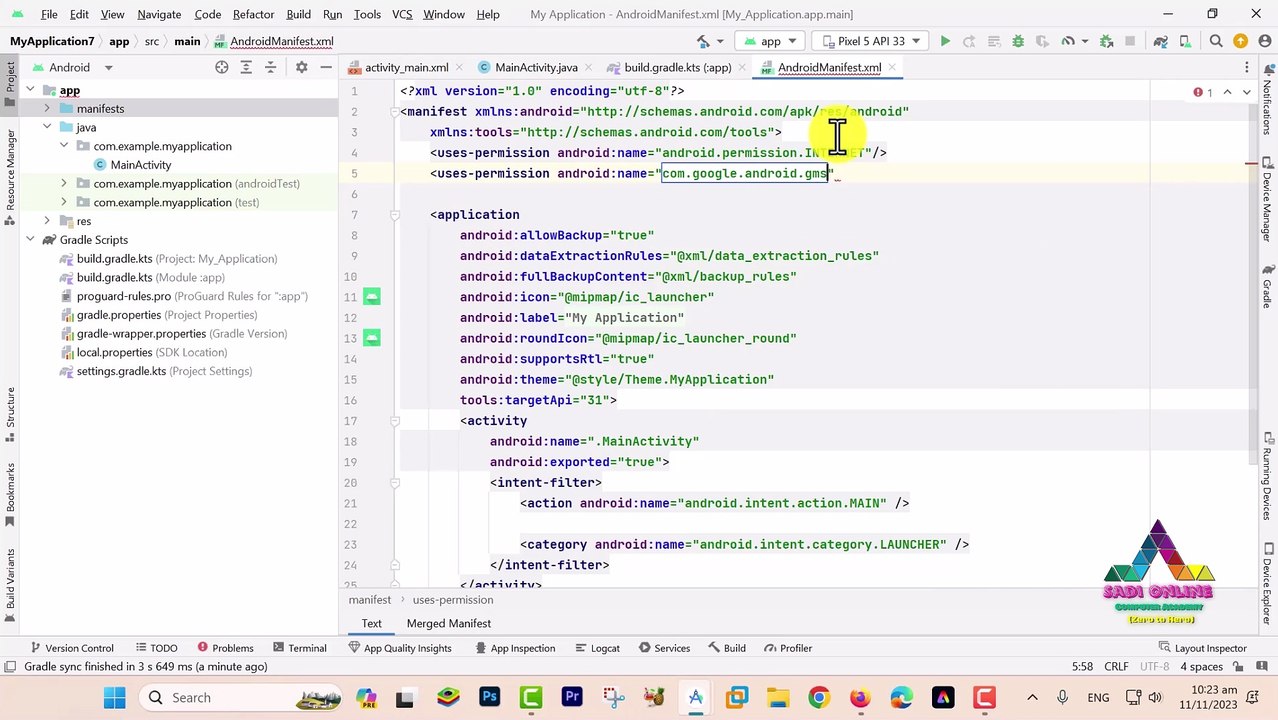Select MainActivity in the project tree
Viewport: 1278px width, 720px height.
(140, 165)
